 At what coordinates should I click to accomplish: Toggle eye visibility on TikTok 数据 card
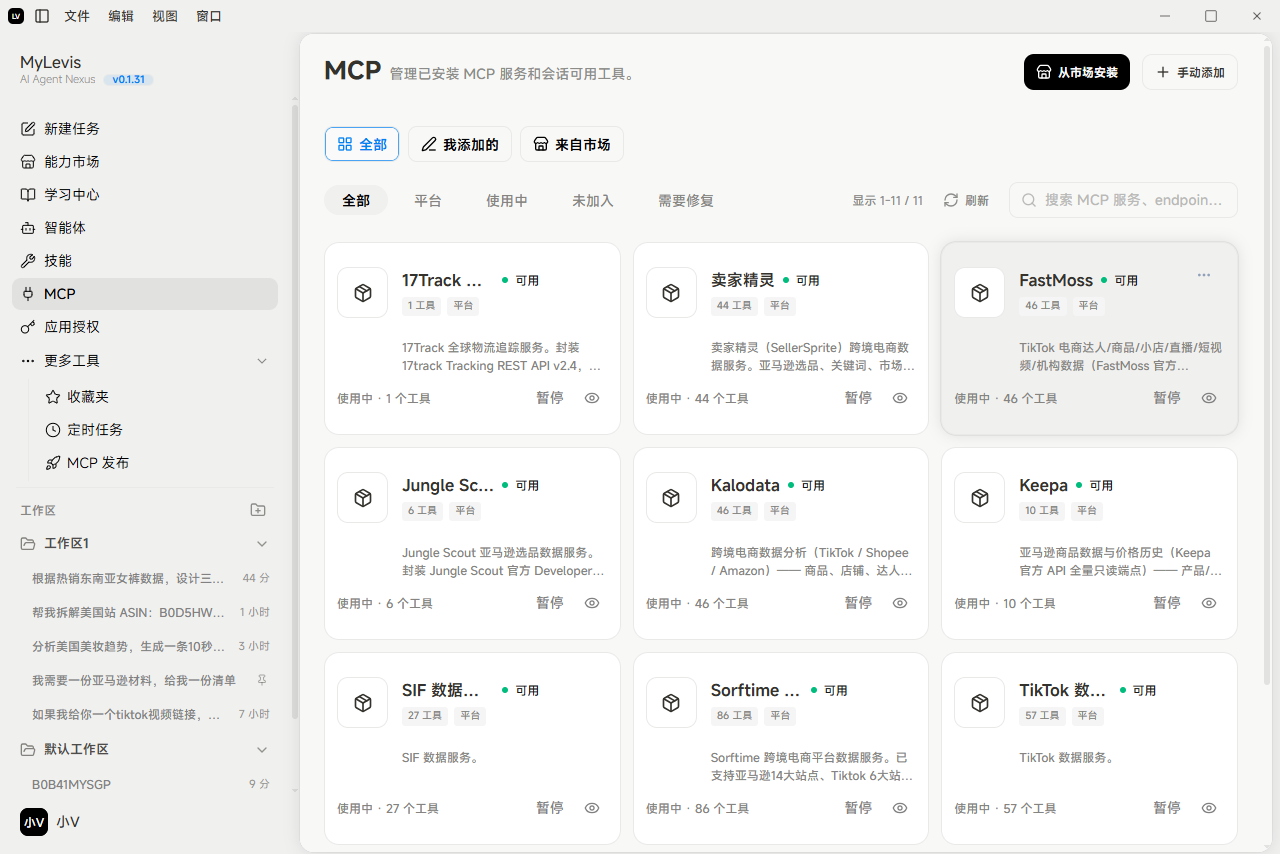[1209, 808]
